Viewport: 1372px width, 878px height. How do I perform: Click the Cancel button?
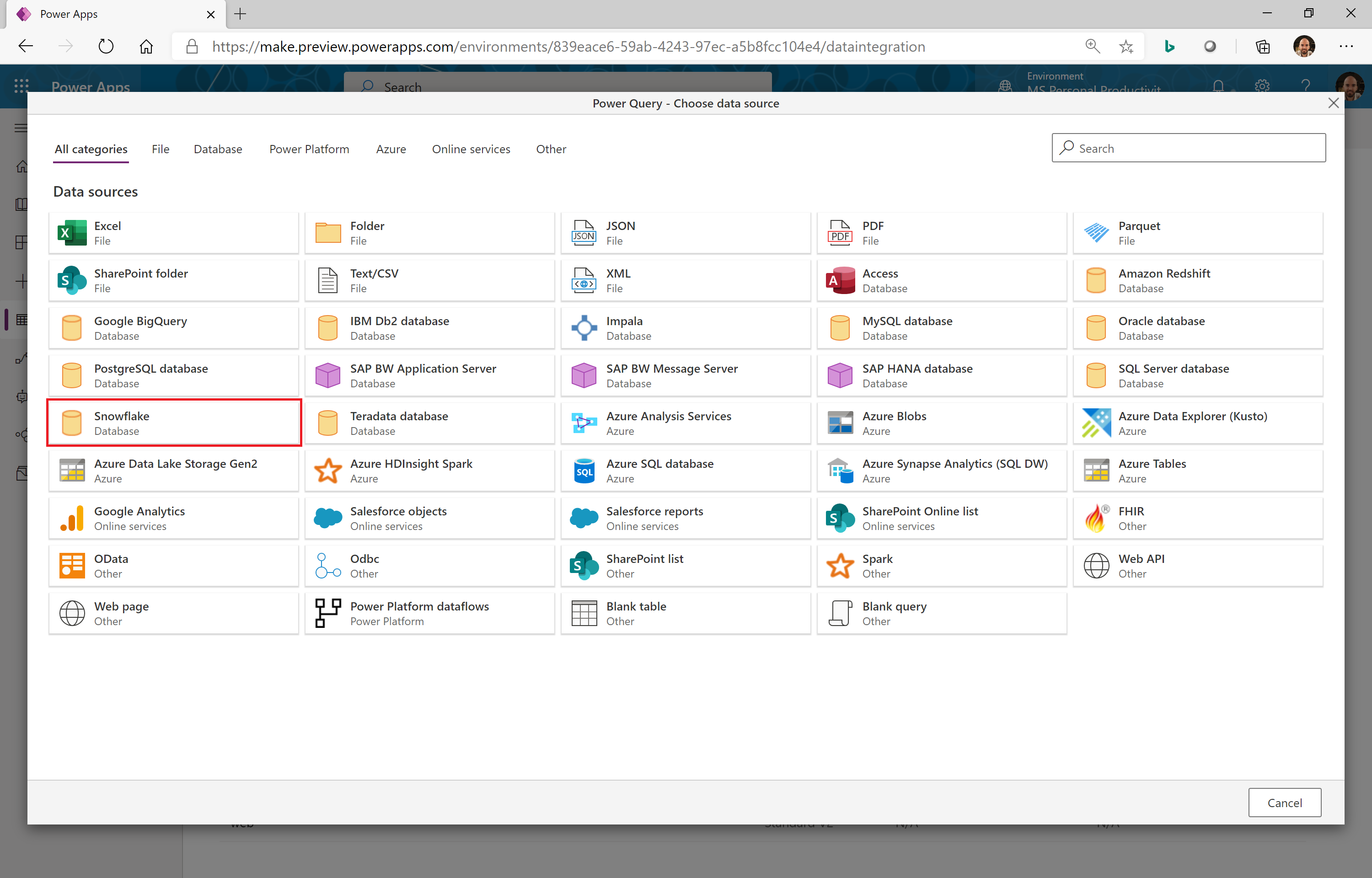pyautogui.click(x=1284, y=803)
